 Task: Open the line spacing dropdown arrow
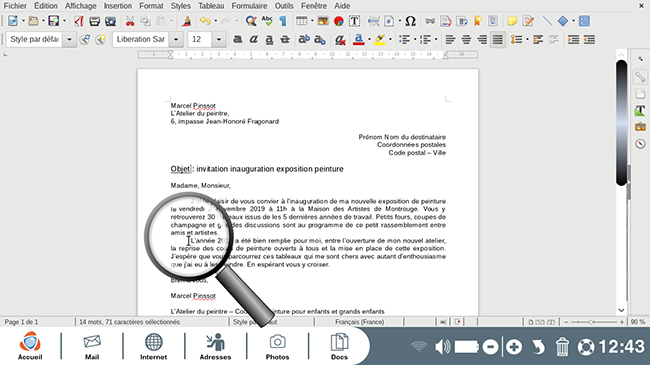pyautogui.click(x=527, y=39)
